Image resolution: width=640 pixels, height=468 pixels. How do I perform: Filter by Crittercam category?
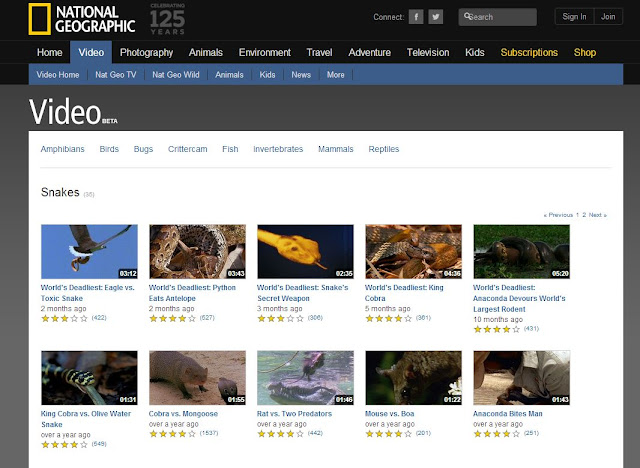coord(187,149)
